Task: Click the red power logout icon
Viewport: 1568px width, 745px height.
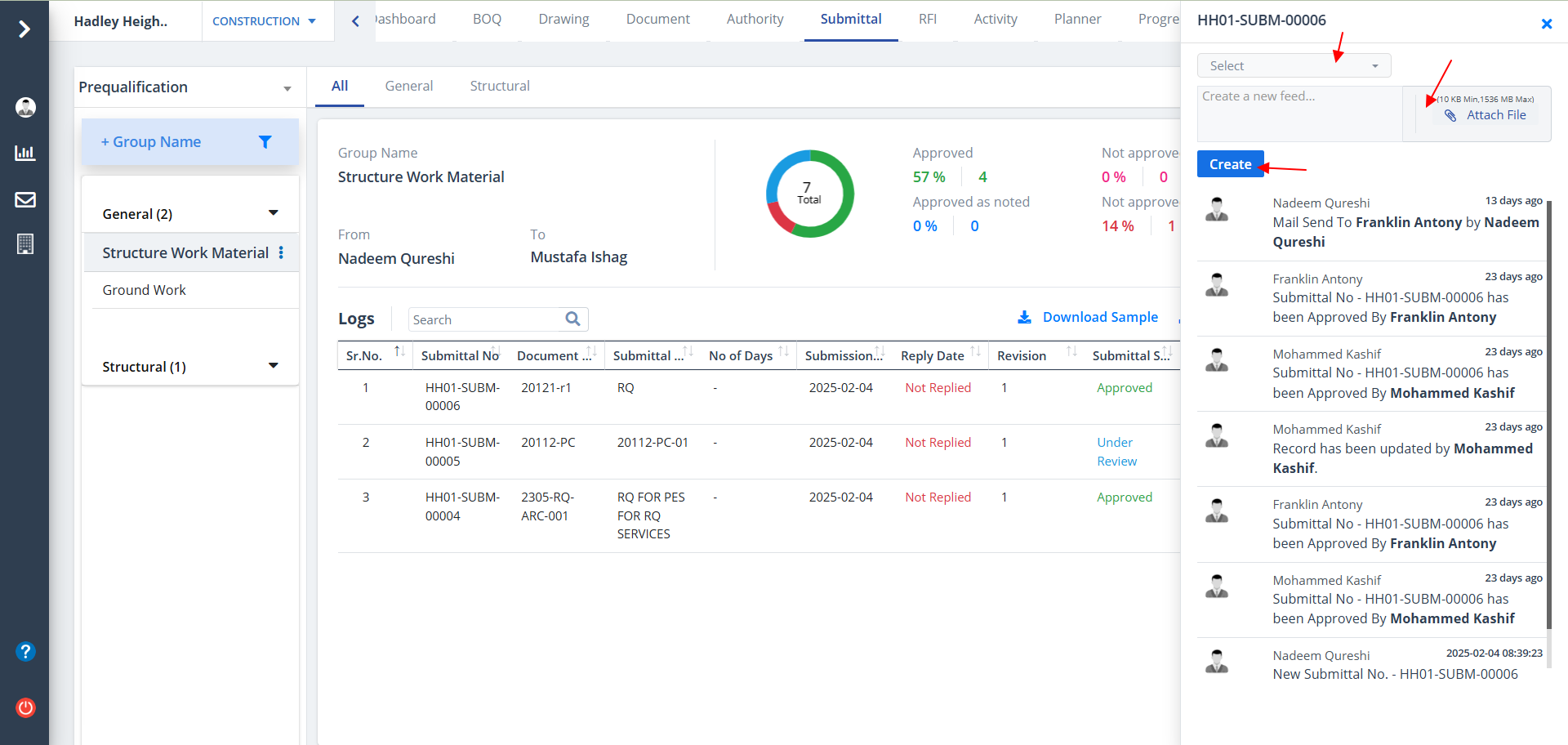Action: click(x=25, y=707)
